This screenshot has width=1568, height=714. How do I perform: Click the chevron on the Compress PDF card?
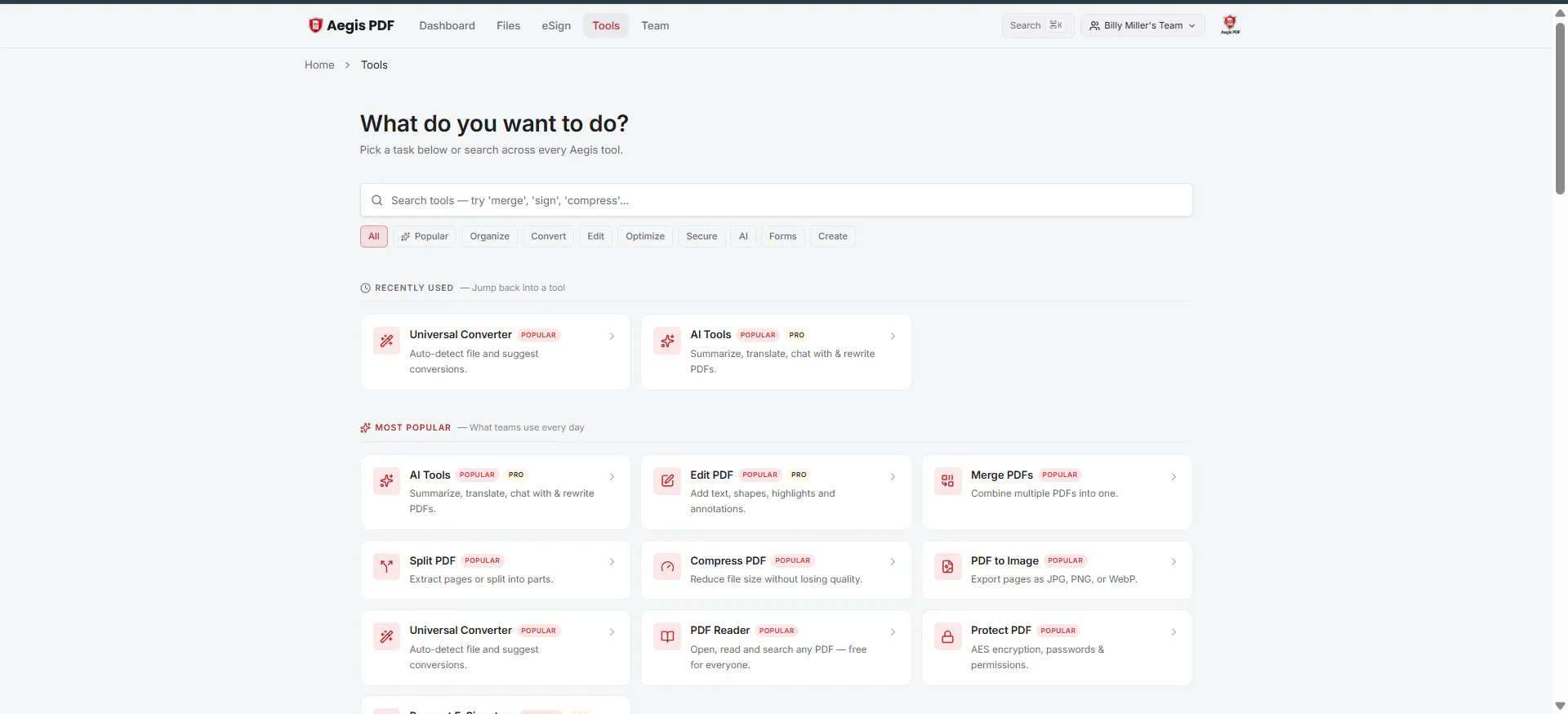[893, 562]
